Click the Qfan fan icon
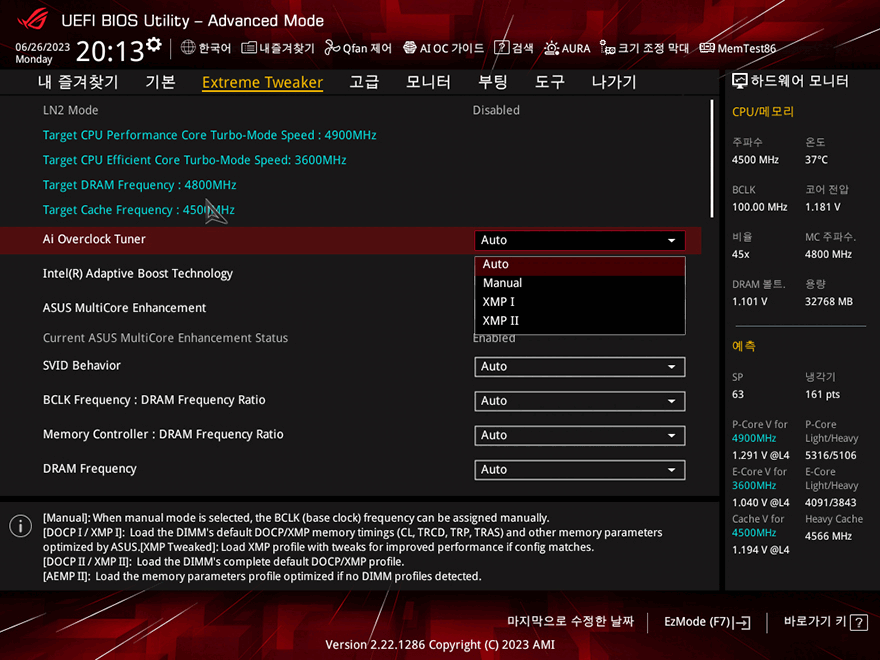The width and height of the screenshot is (880, 660). (x=332, y=48)
